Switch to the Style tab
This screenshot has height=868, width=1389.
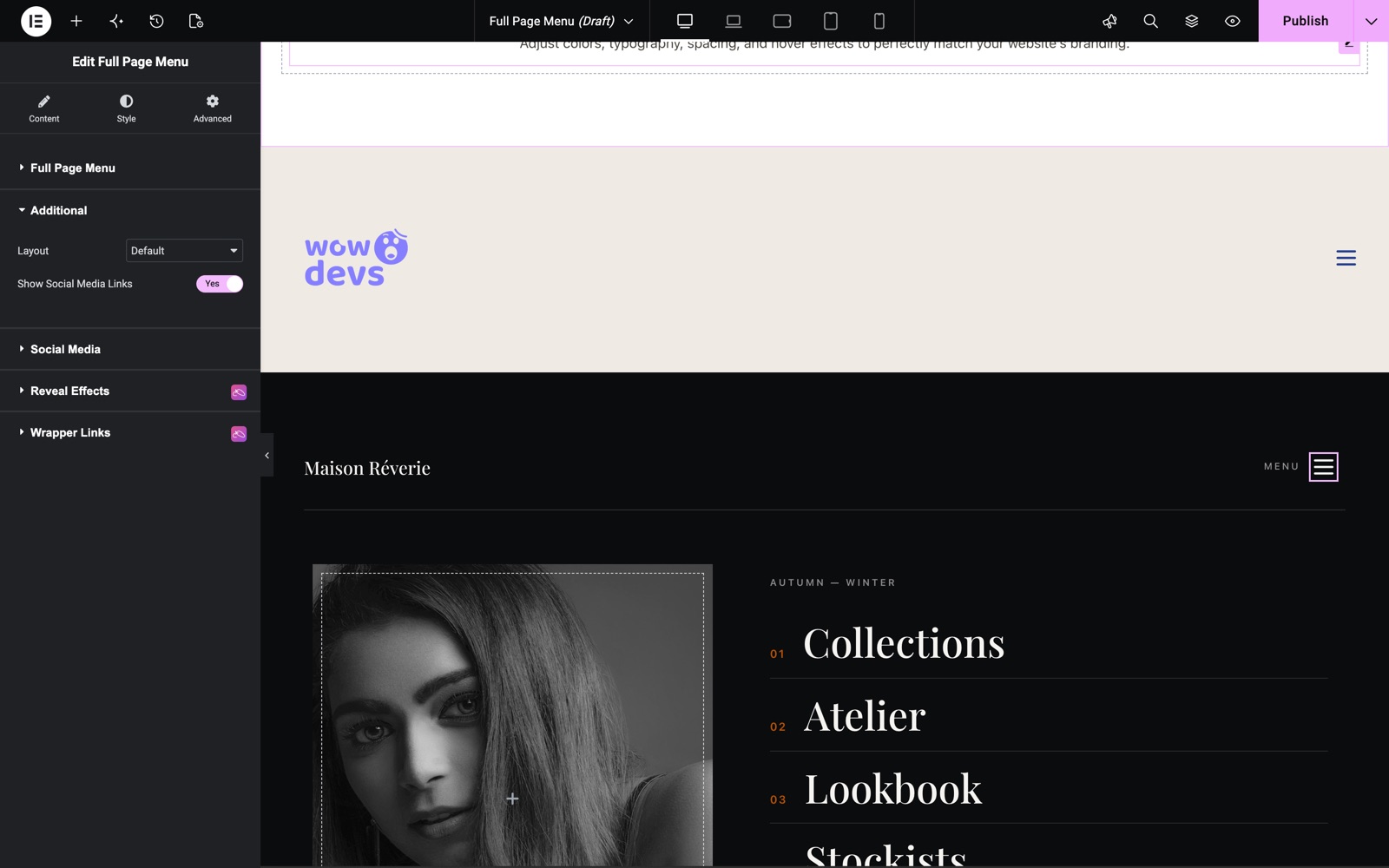point(126,108)
